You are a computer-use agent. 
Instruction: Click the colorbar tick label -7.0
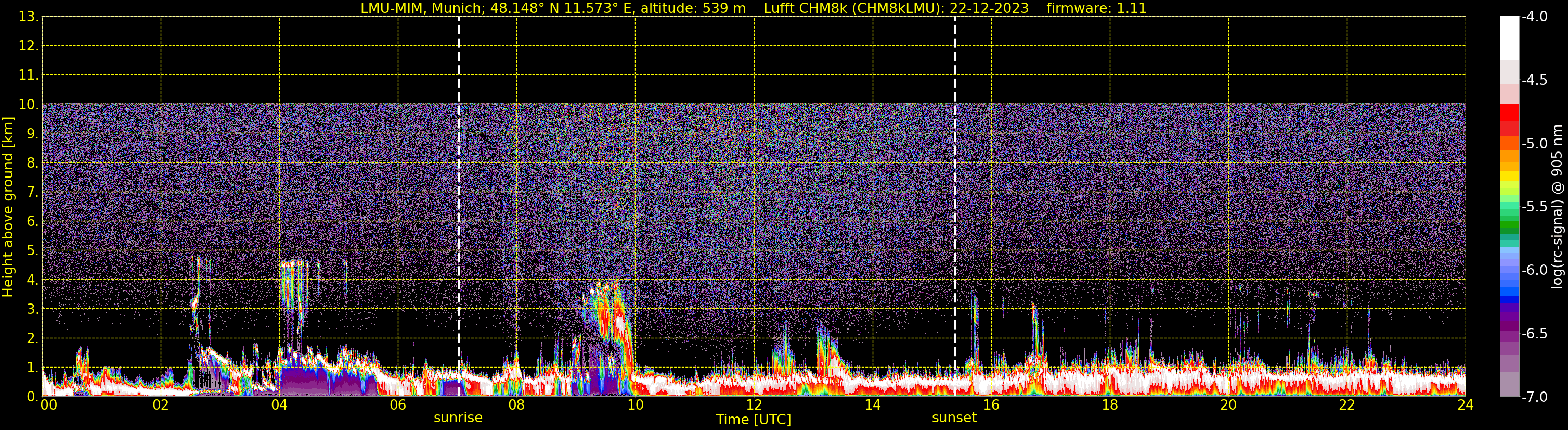pos(1535,397)
